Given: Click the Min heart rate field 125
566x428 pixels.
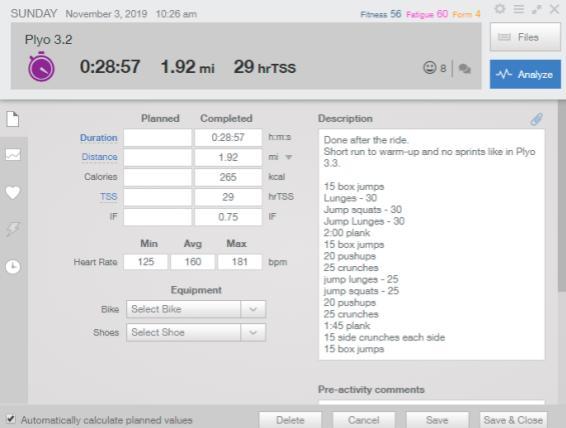Looking at the screenshot, I should click(145, 262).
